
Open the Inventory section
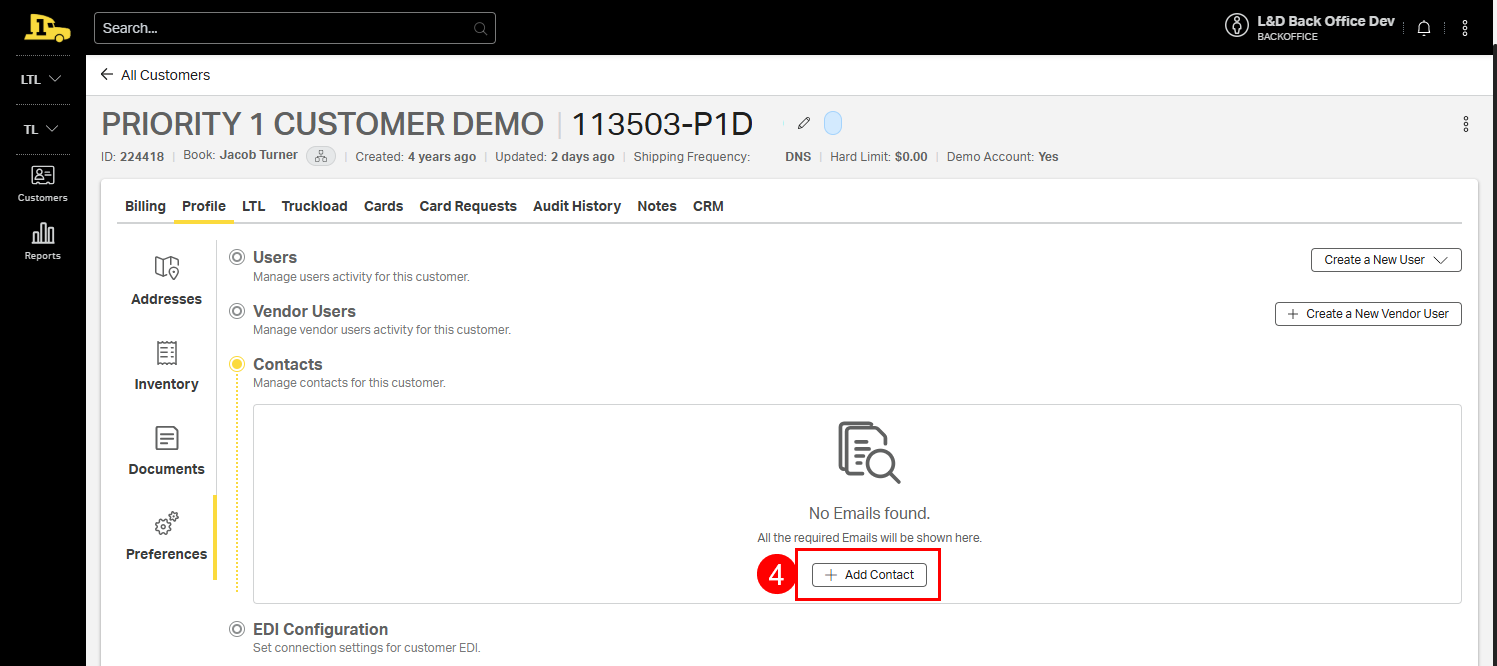166,366
